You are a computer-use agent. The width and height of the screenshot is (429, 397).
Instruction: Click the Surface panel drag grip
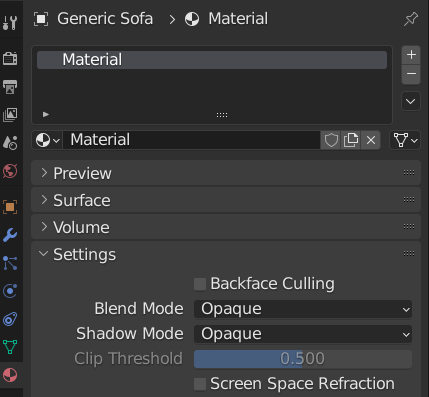tap(409, 200)
